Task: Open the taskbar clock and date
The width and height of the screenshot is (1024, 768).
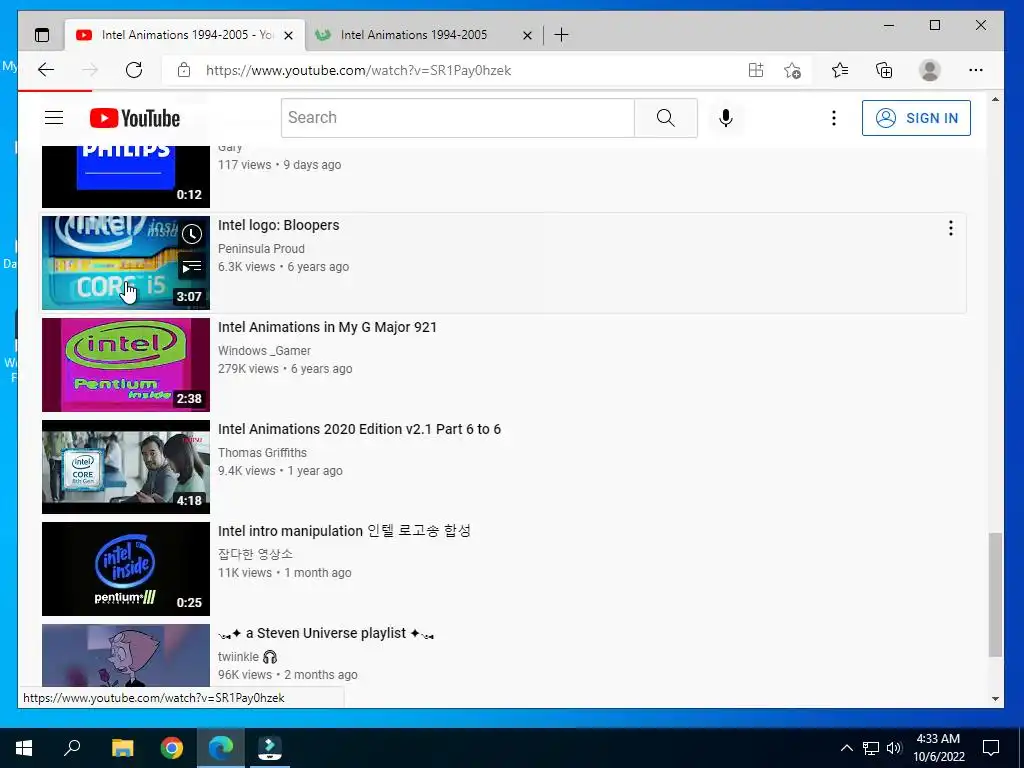Action: (938, 748)
